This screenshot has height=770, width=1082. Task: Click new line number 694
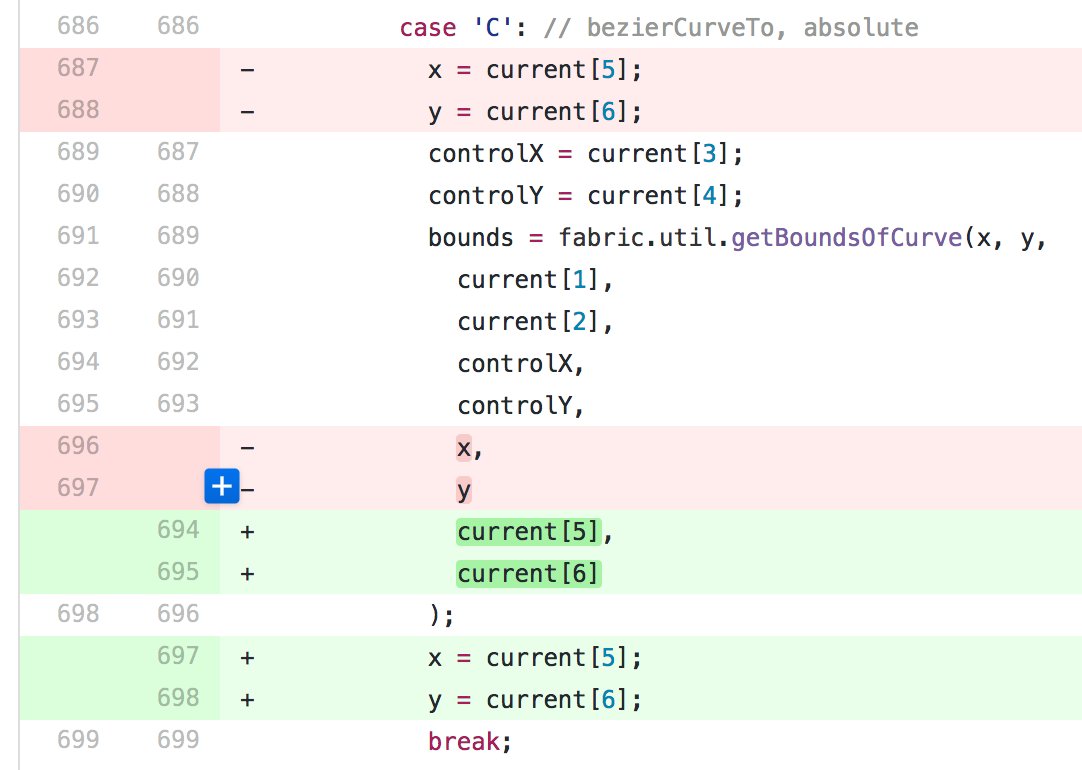(178, 531)
